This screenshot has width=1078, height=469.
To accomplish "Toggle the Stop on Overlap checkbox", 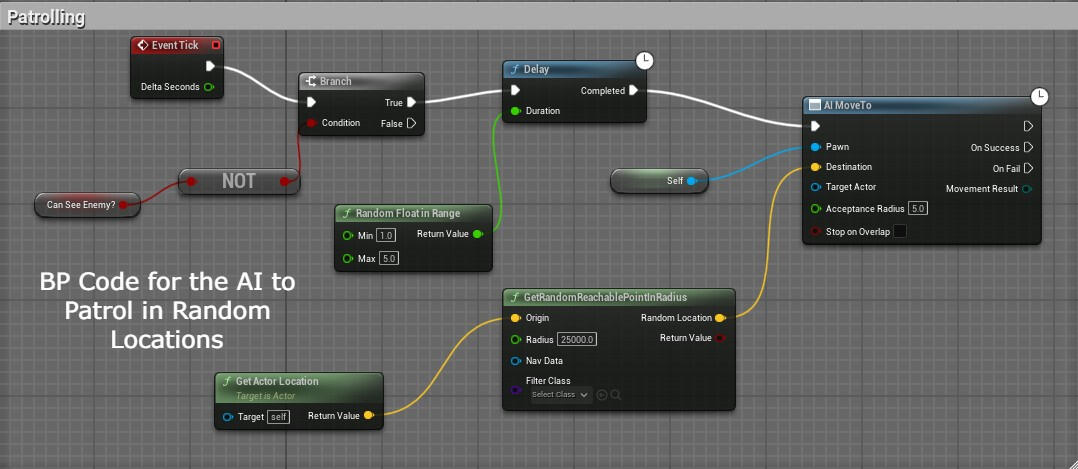I will (x=899, y=232).
